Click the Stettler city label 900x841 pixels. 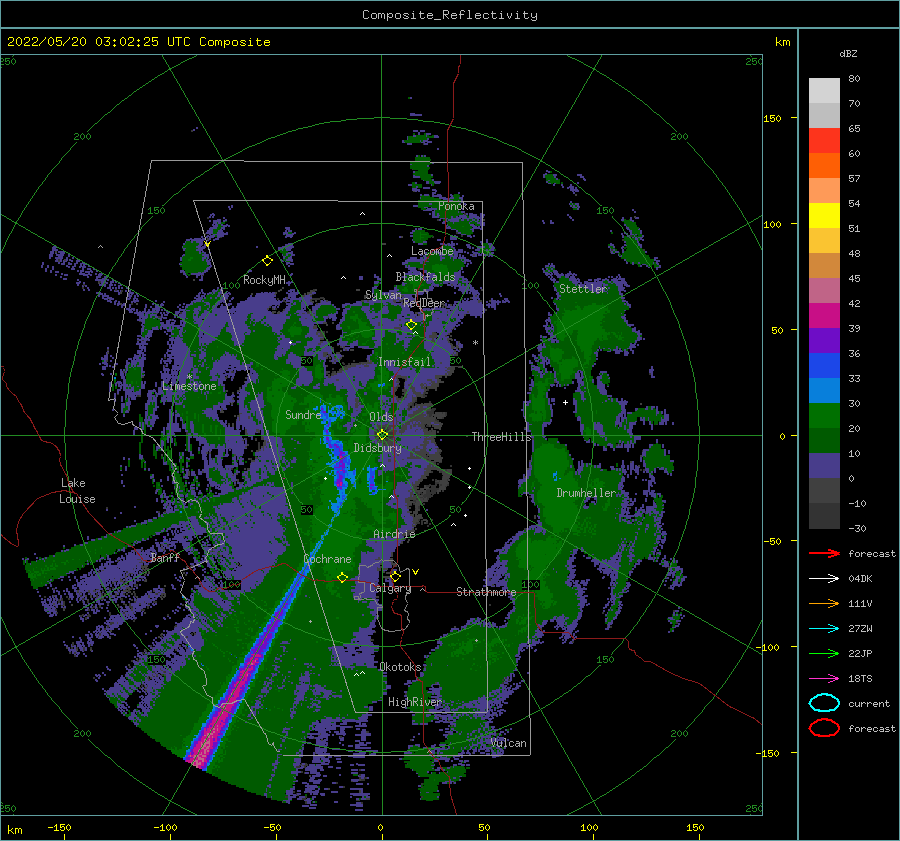coord(583,289)
